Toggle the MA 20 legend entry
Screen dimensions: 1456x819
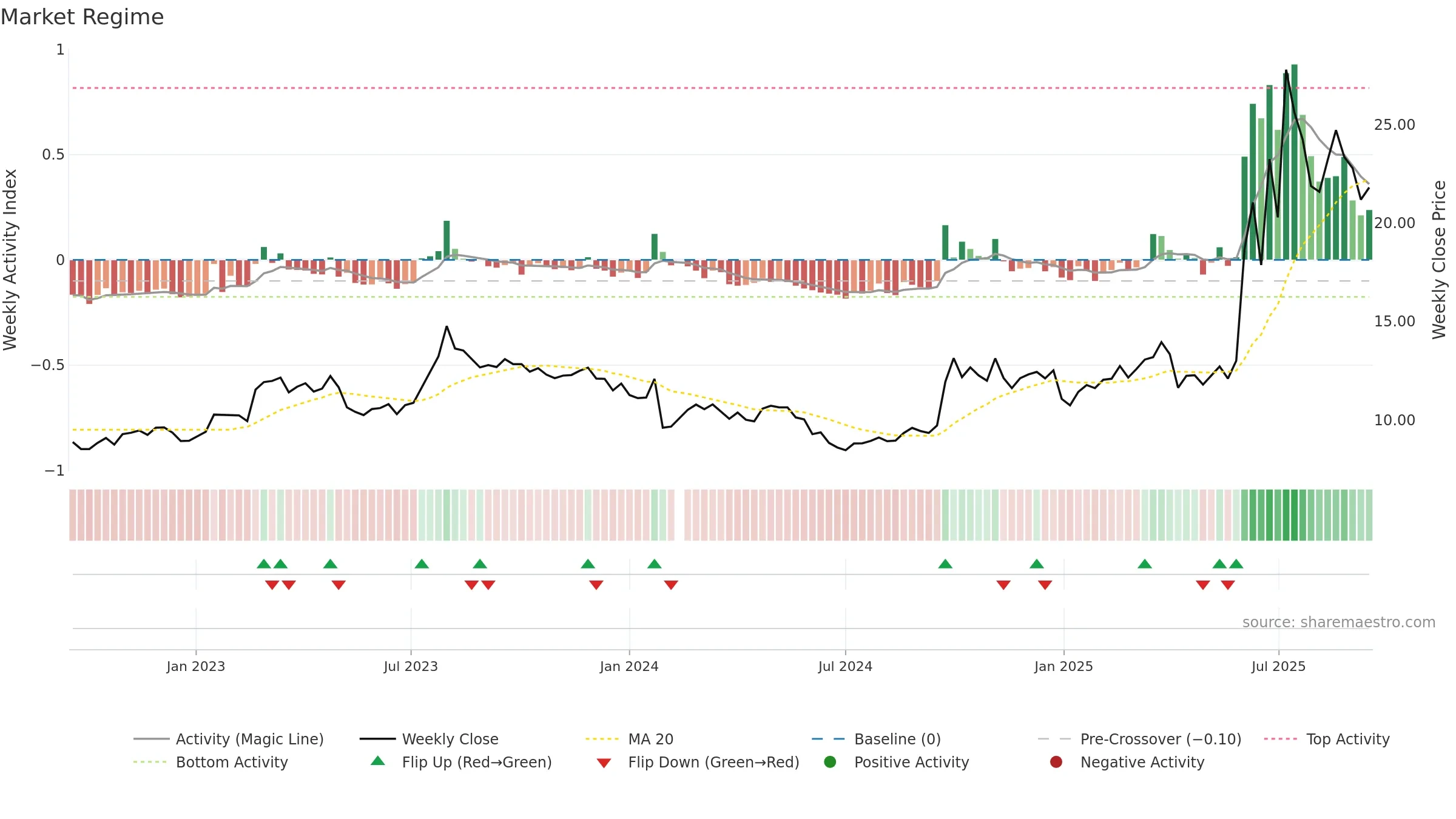(629, 739)
